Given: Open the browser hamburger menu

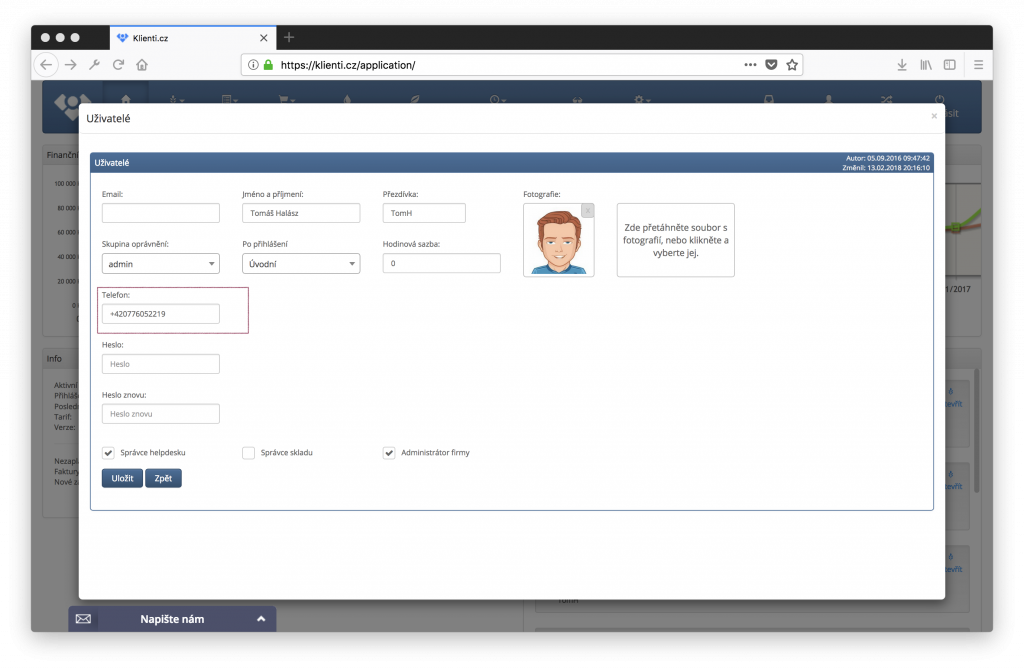Looking at the screenshot, I should tap(978, 65).
